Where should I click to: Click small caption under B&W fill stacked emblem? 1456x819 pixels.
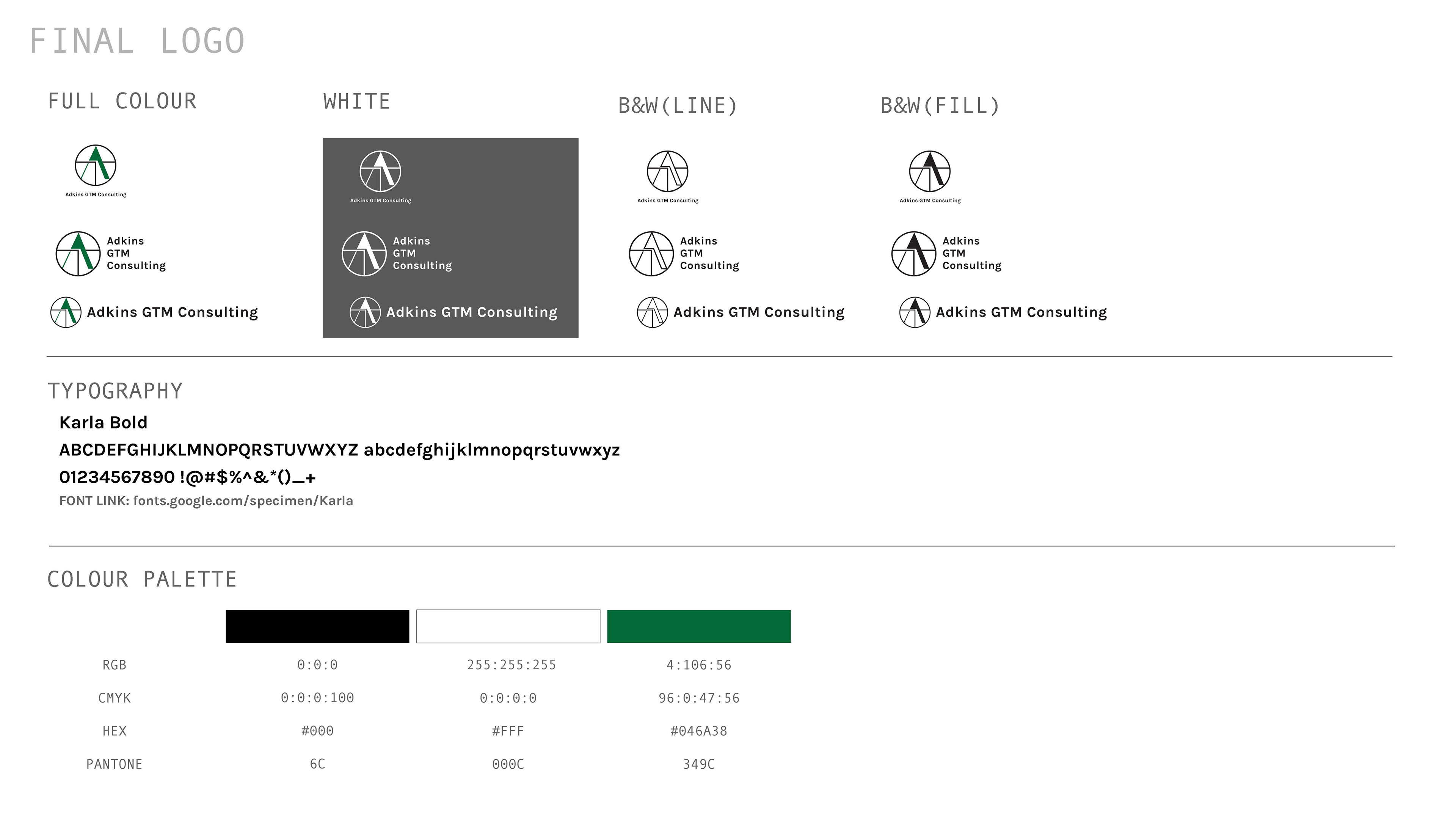pyautogui.click(x=930, y=201)
